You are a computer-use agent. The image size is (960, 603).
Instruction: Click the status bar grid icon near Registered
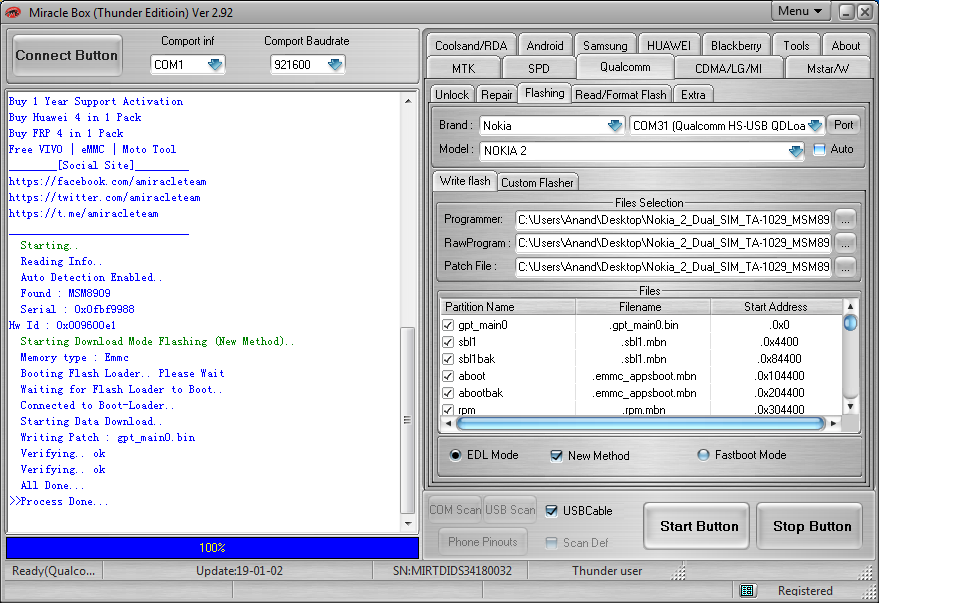click(x=747, y=591)
